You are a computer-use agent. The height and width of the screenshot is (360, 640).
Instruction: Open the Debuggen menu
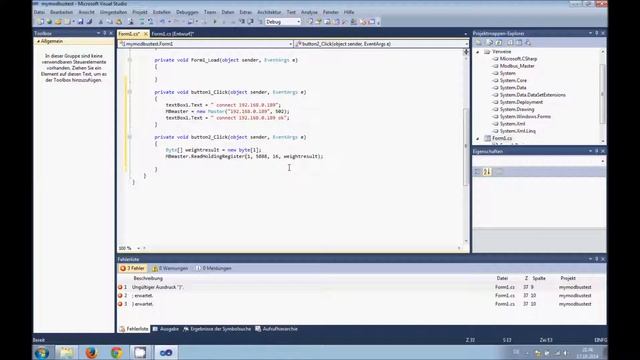pos(187,12)
